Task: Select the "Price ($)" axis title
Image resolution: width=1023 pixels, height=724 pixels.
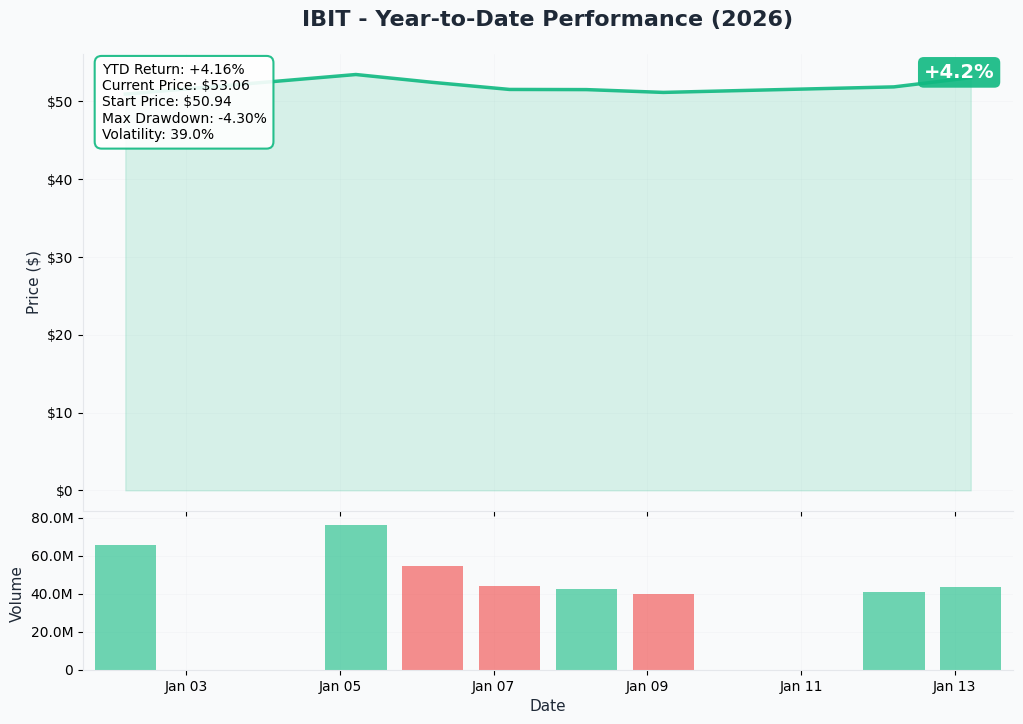Action: click(x=33, y=282)
